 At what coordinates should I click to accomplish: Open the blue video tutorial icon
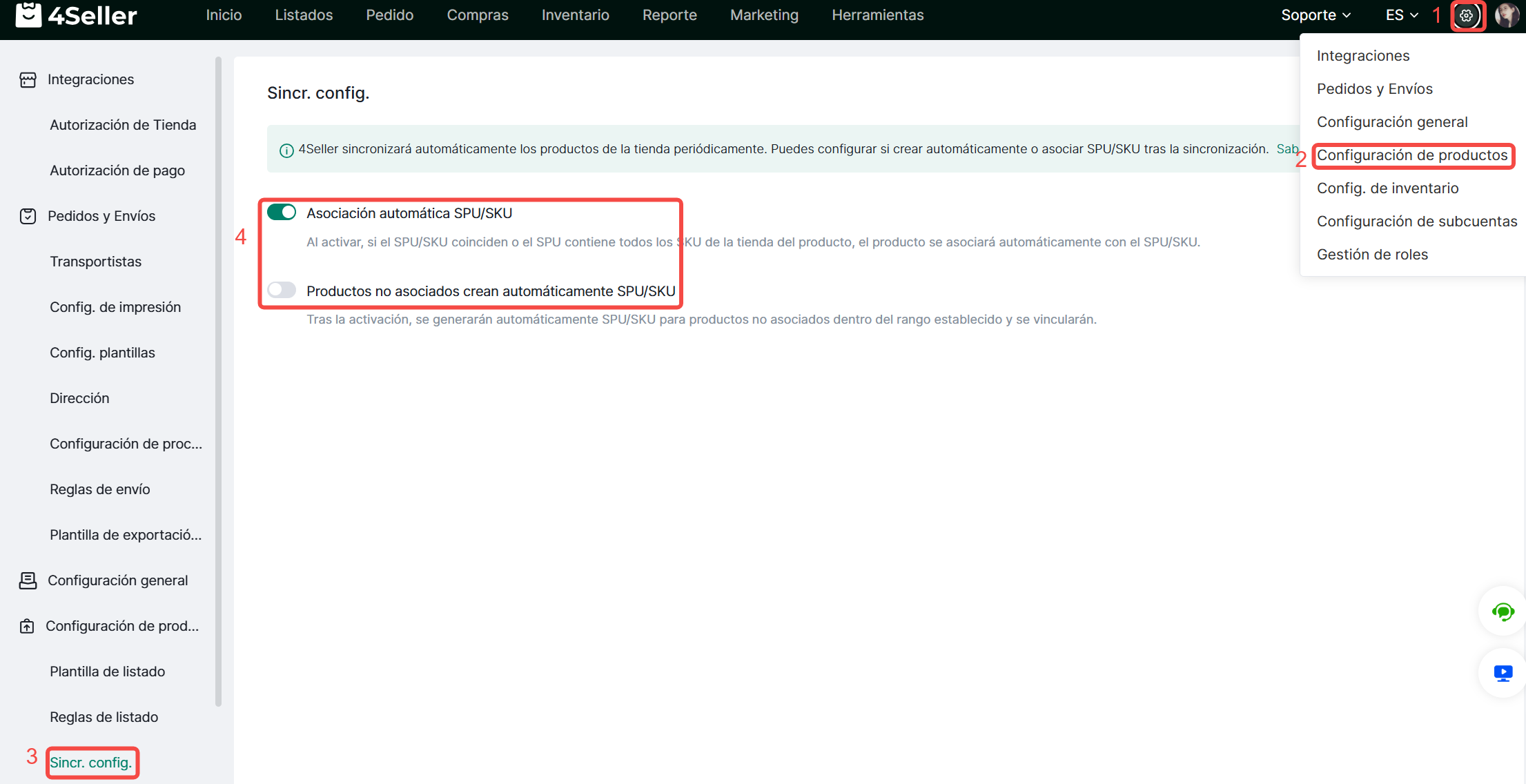click(1503, 673)
